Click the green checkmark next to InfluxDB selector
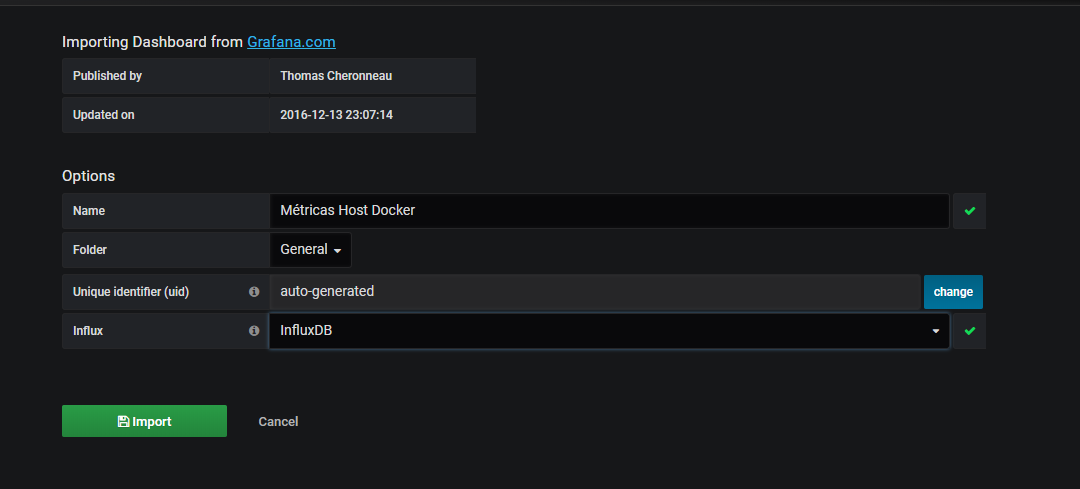The height and width of the screenshot is (489, 1080). pyautogui.click(x=970, y=331)
